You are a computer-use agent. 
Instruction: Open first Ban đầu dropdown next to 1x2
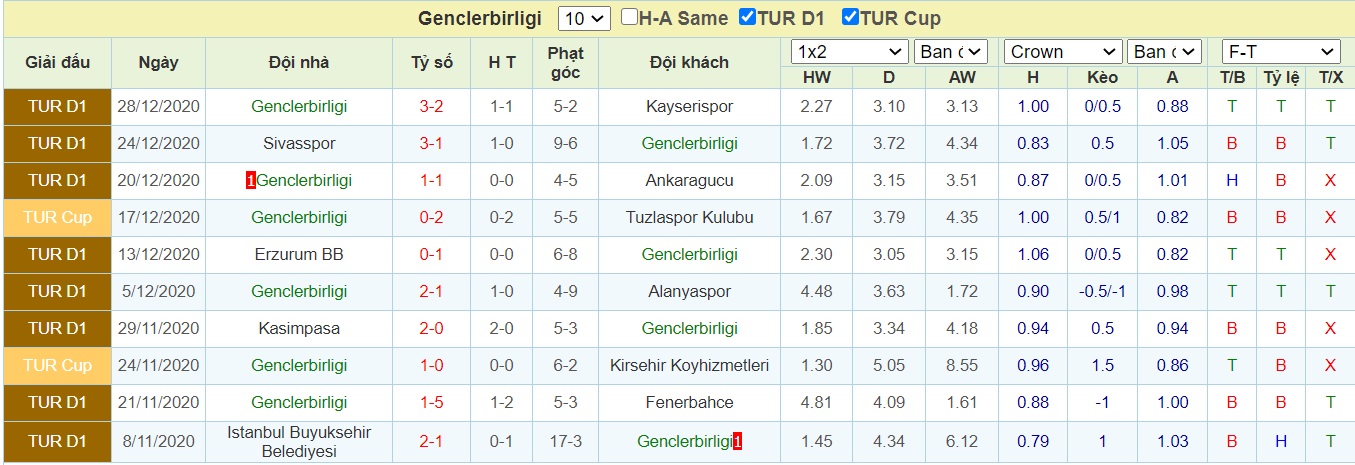pos(950,52)
